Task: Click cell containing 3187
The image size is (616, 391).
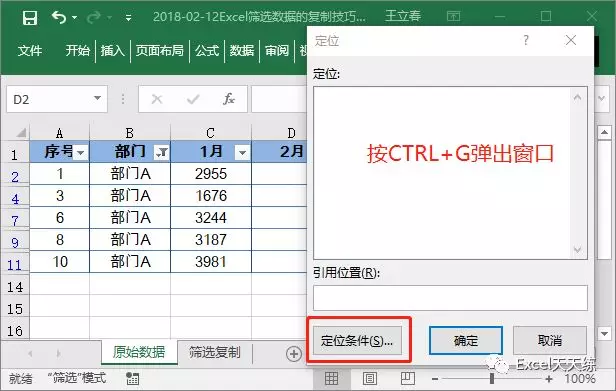Action: pos(211,240)
